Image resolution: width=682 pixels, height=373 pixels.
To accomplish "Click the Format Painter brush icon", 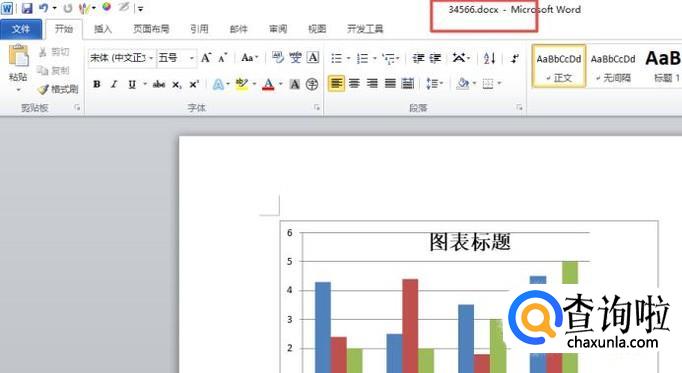I will pos(43,90).
